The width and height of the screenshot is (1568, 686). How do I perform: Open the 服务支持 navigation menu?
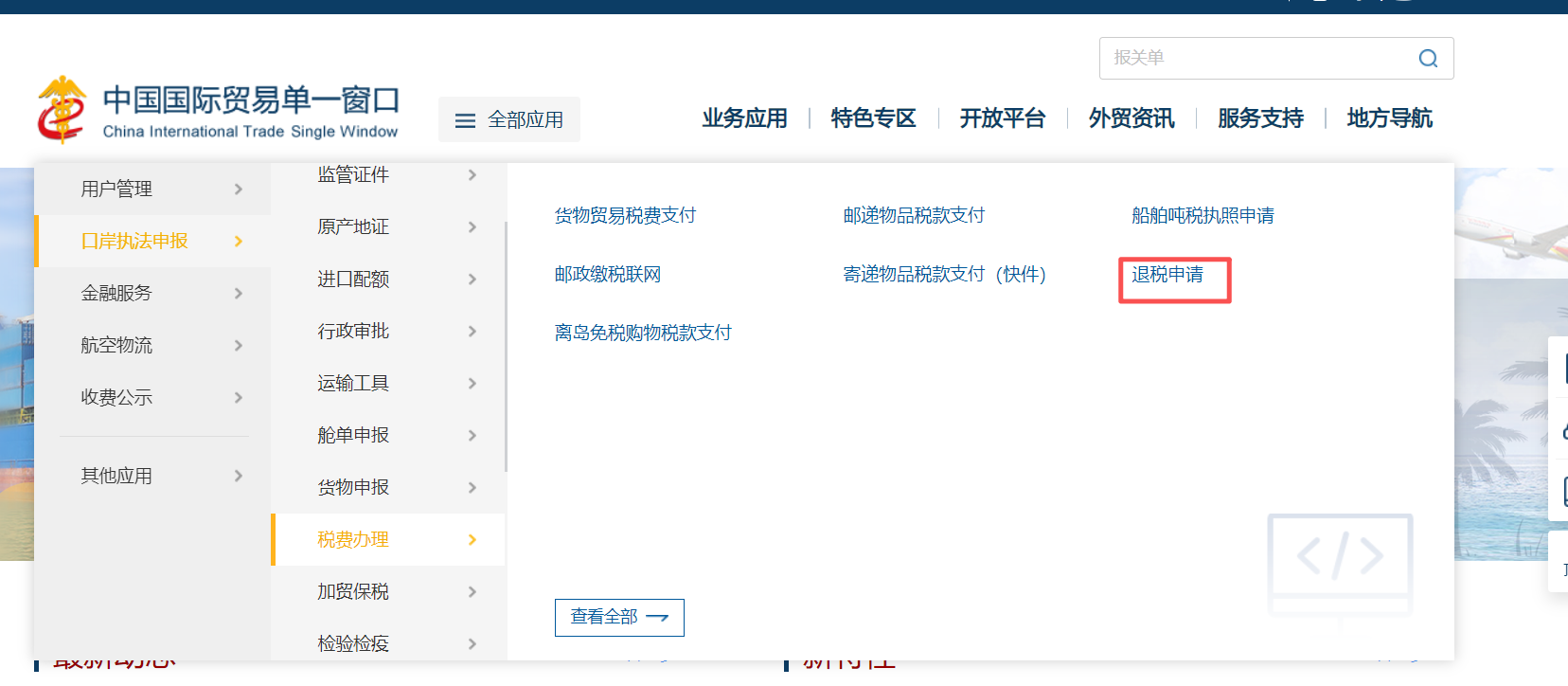(1260, 118)
